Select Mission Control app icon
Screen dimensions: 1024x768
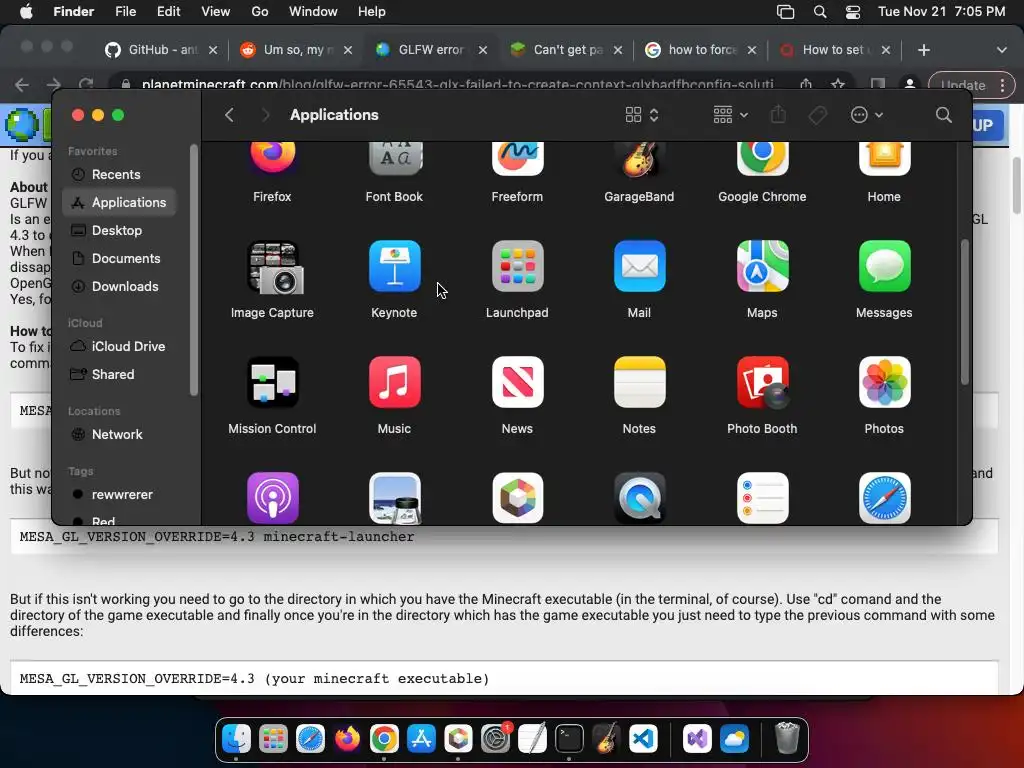pos(272,382)
